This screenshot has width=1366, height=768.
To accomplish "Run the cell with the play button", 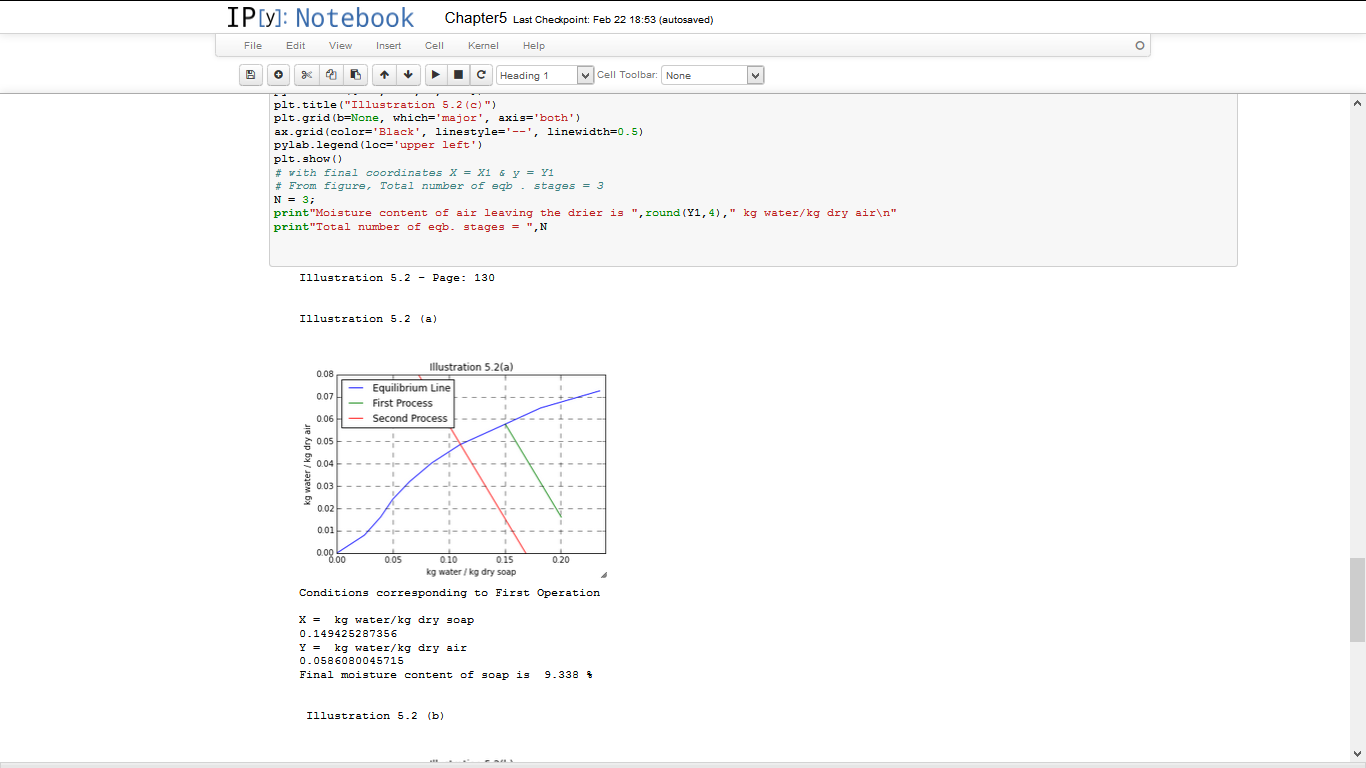I will 435,75.
